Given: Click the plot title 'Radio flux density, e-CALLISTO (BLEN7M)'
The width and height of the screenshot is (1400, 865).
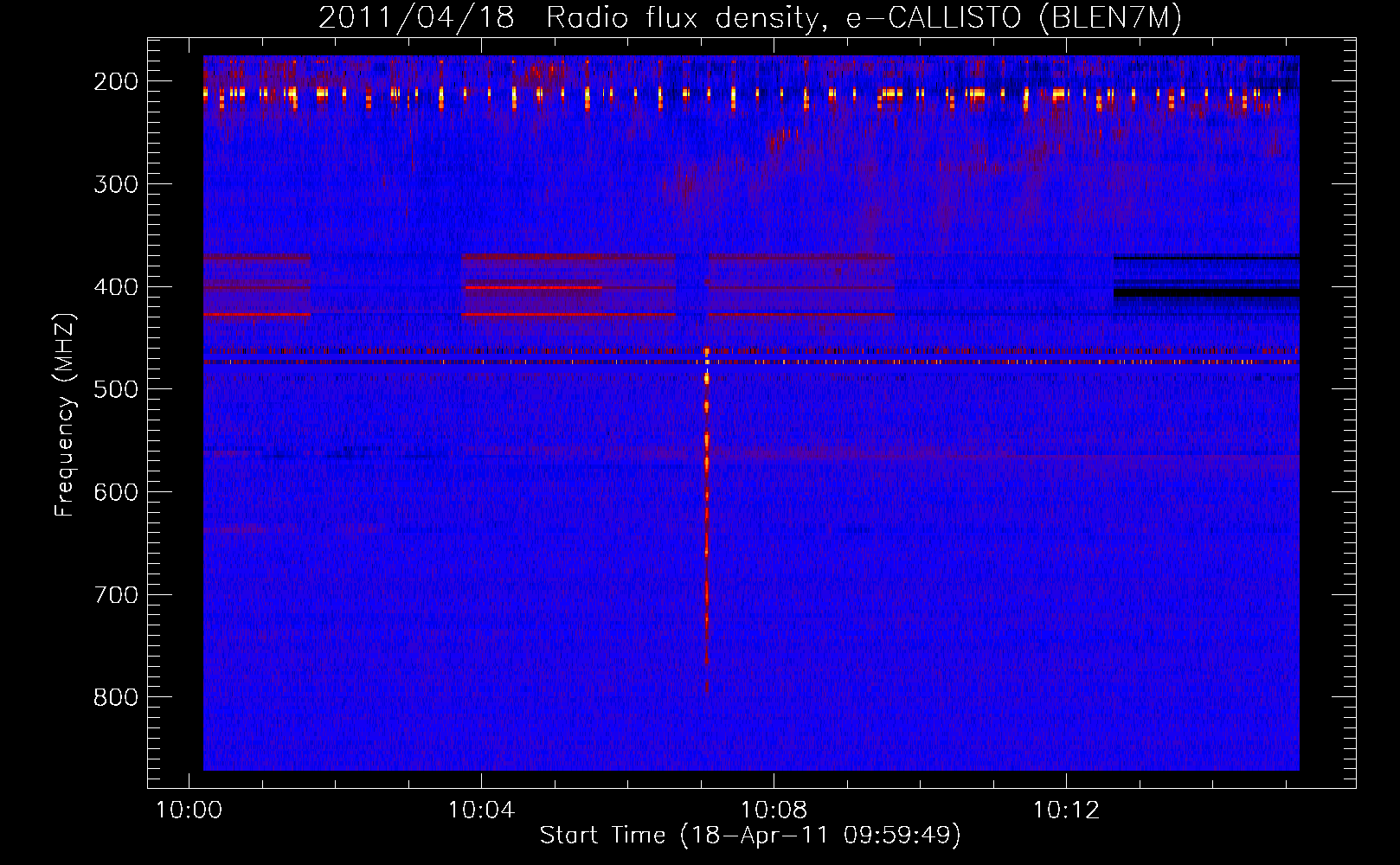Looking at the screenshot, I should point(864,18).
